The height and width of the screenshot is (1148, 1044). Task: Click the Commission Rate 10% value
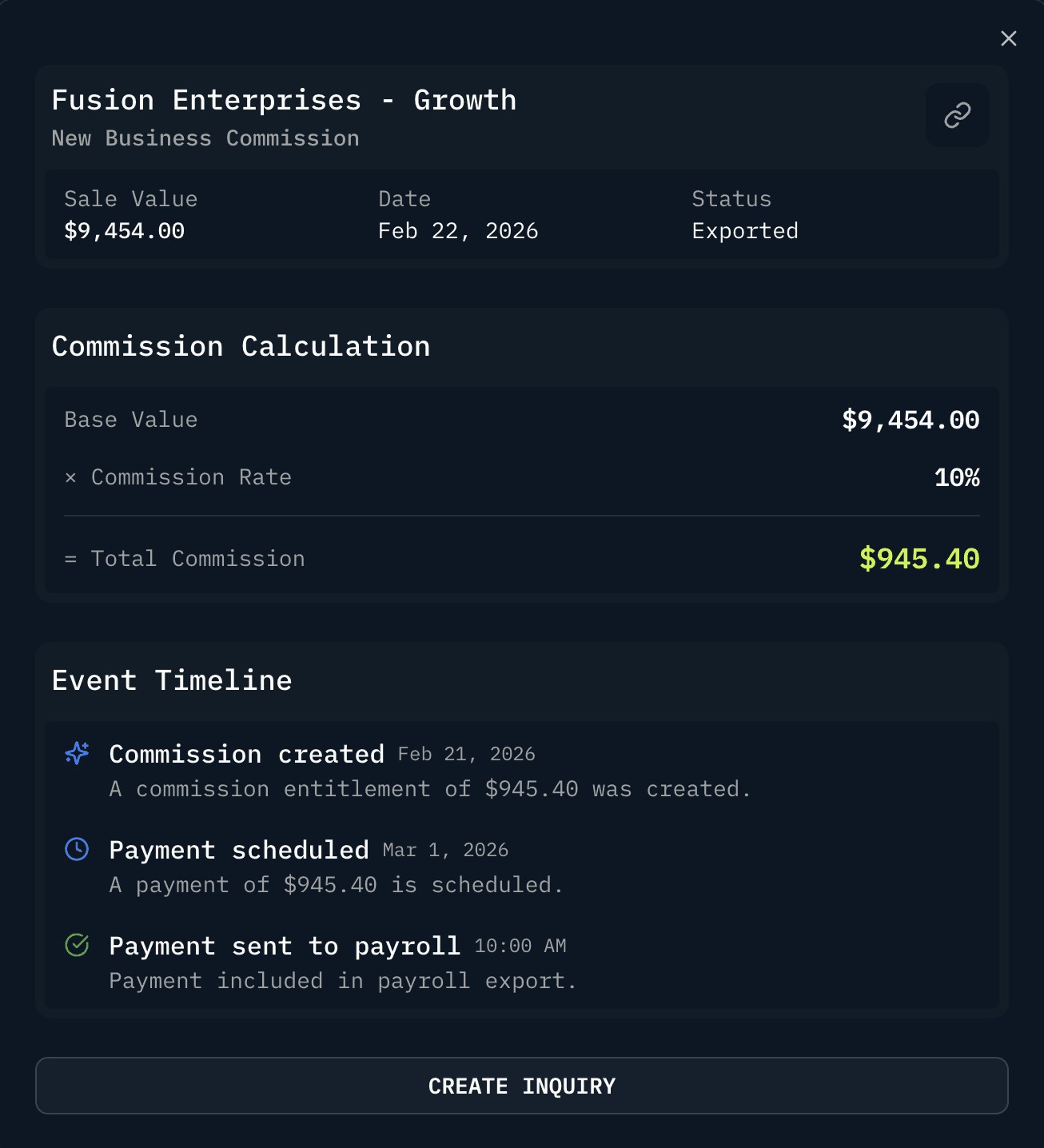[x=957, y=477]
